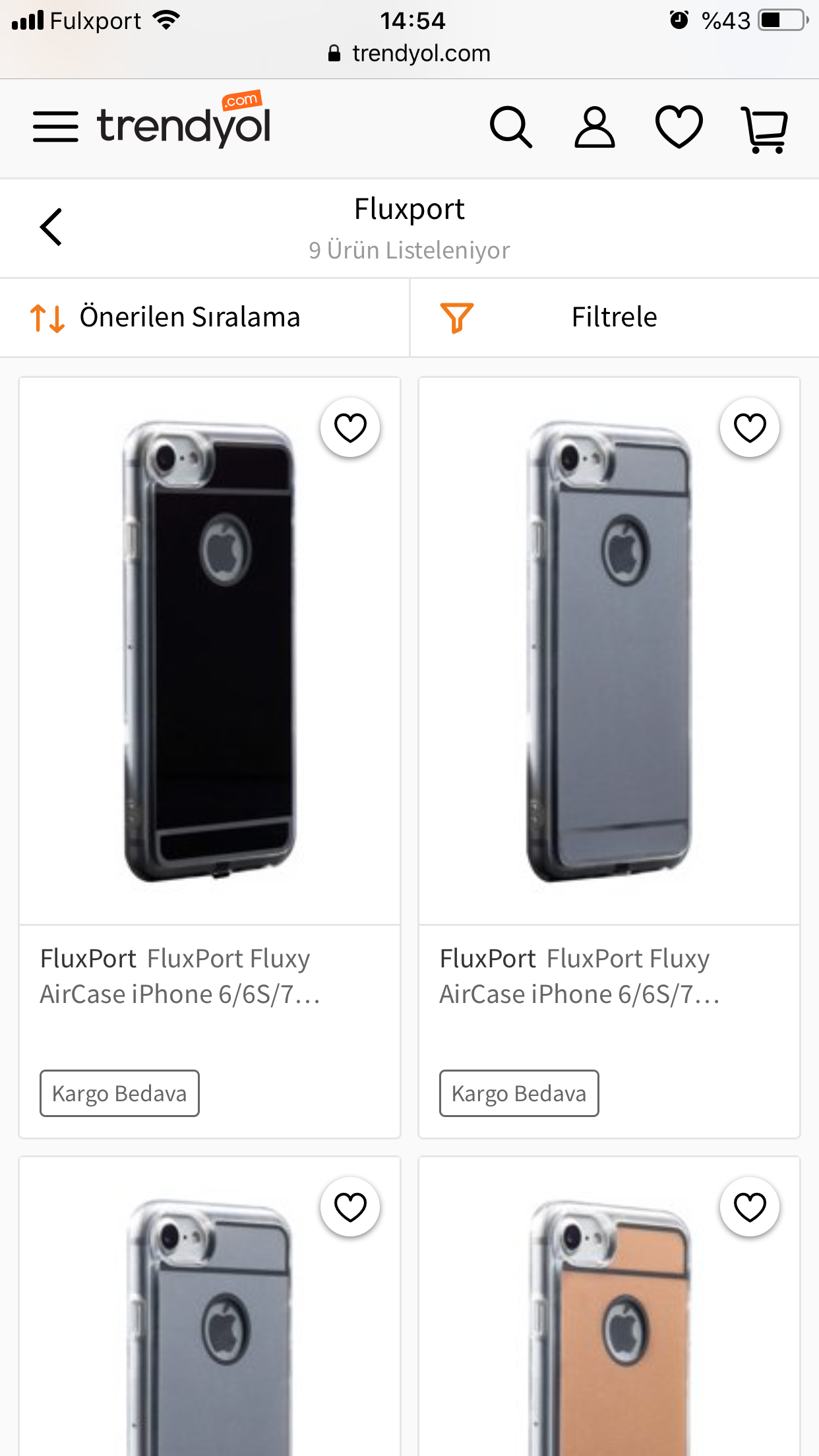The width and height of the screenshot is (819, 1456).
Task: Favorite the rose gold case product
Action: coord(750,1207)
